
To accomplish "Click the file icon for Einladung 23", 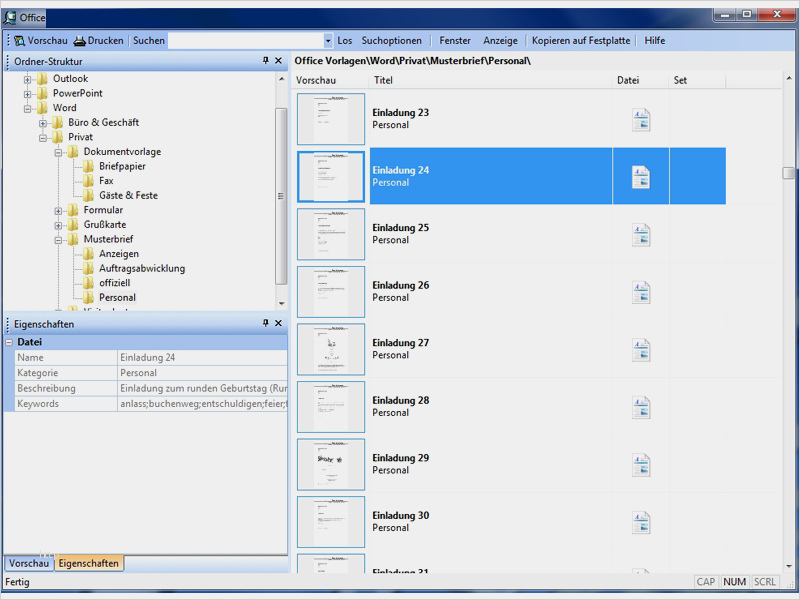I will pos(641,120).
